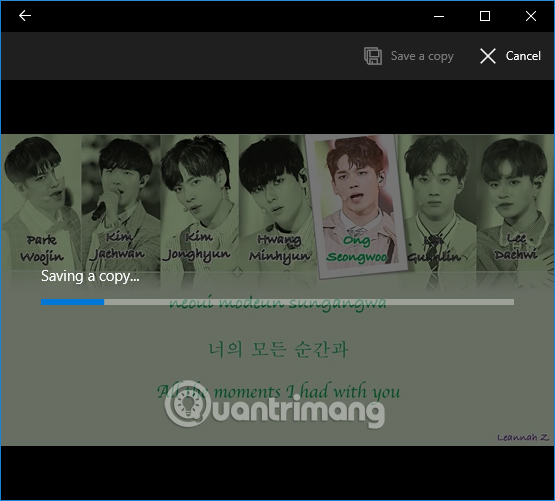This screenshot has width=555, height=501.
Task: Click the Korean lyric line text
Action: (x=278, y=349)
